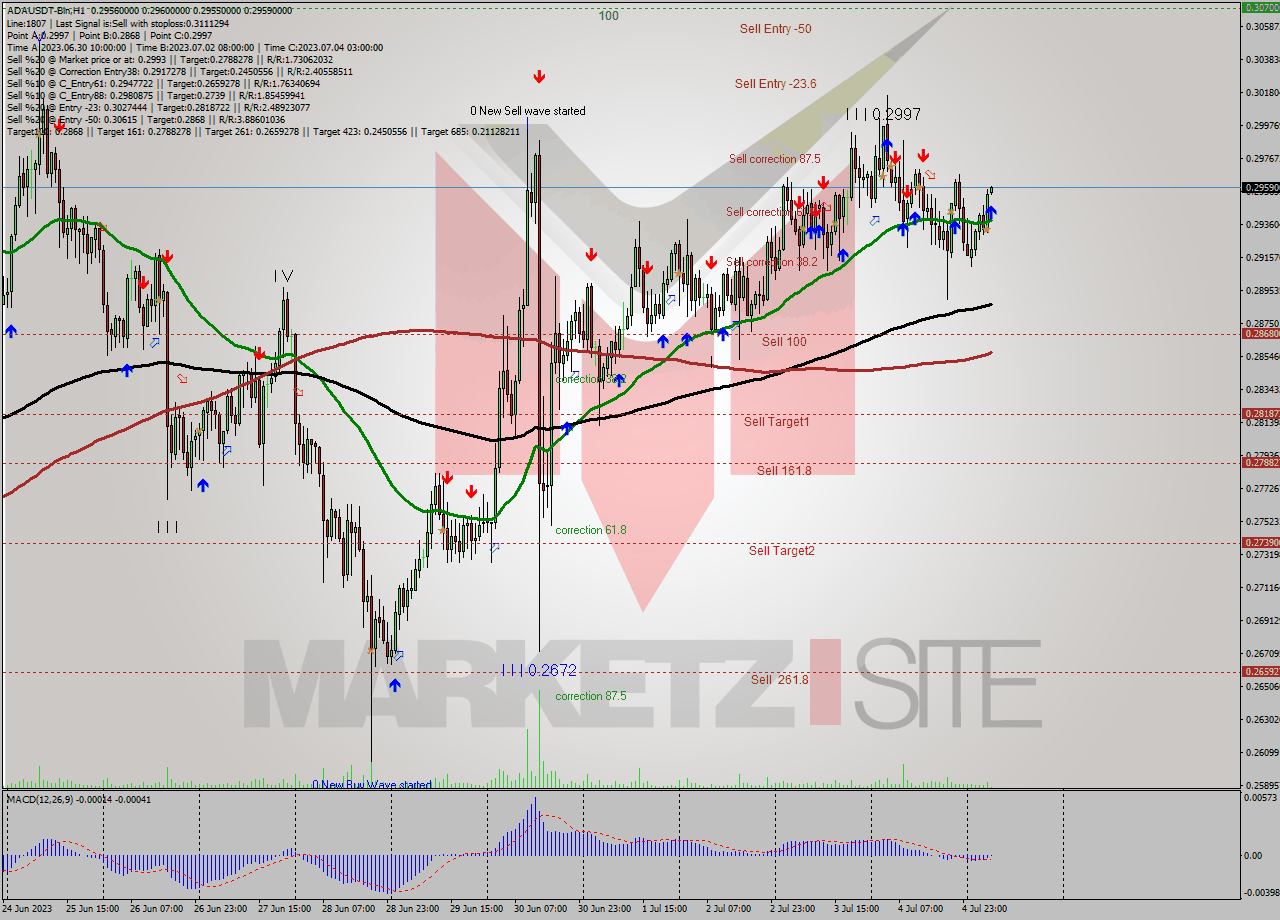Image resolution: width=1280 pixels, height=920 pixels.
Task: Select the green 'correction 61.8' label
Action: [x=591, y=530]
